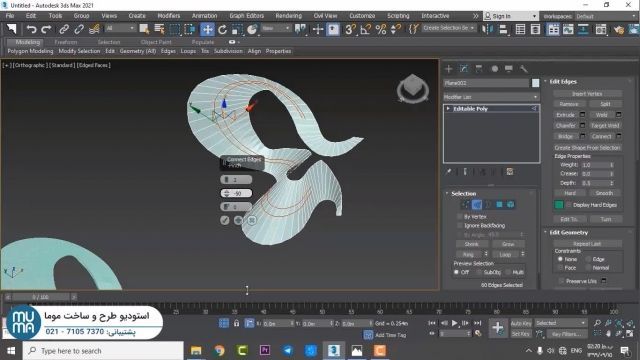Image resolution: width=640 pixels, height=360 pixels.
Task: Open the Rendering menu
Action: 288,16
